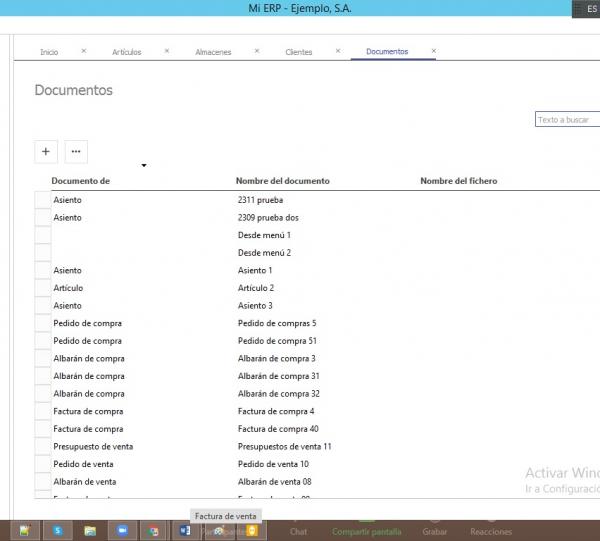
Task: Close the Clientes tab
Action: click(338, 51)
